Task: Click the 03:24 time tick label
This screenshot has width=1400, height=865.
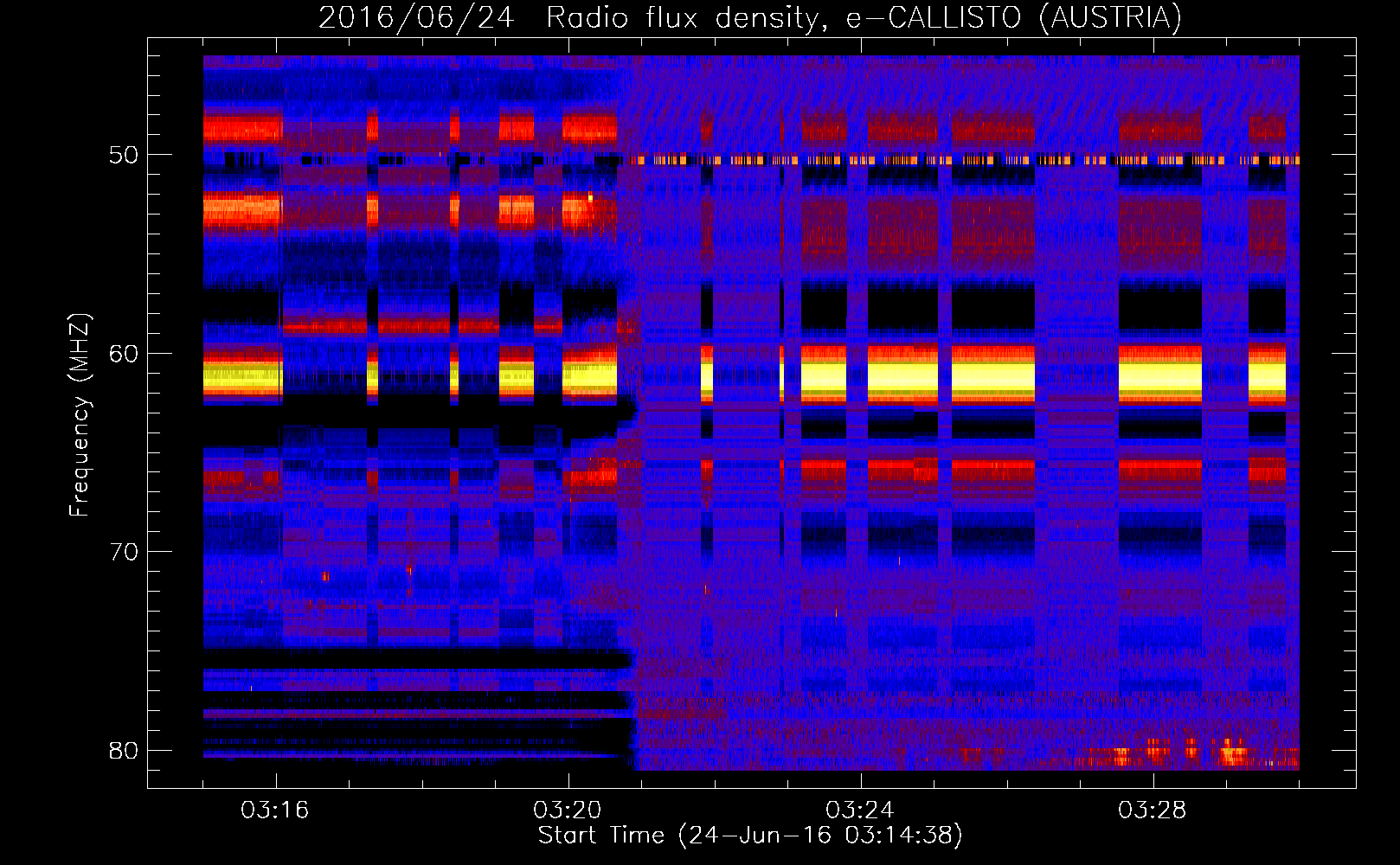Action: pyautogui.click(x=860, y=811)
